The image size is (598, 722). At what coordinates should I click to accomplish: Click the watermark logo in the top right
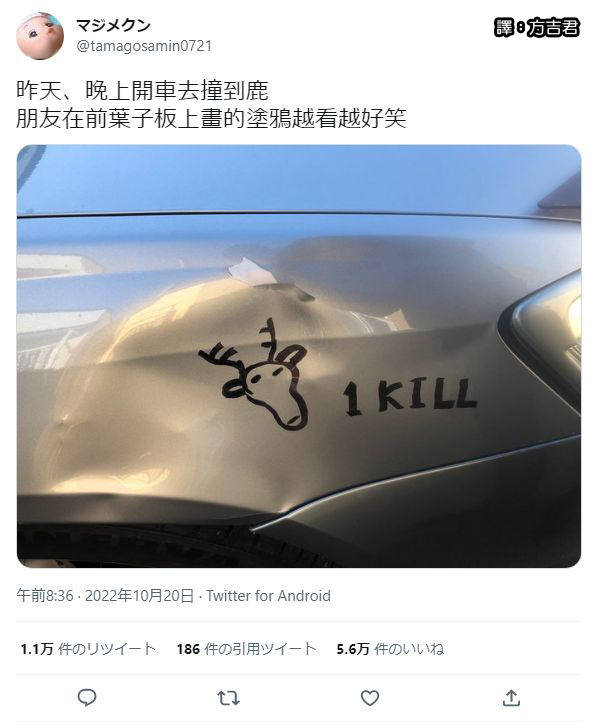[x=537, y=28]
